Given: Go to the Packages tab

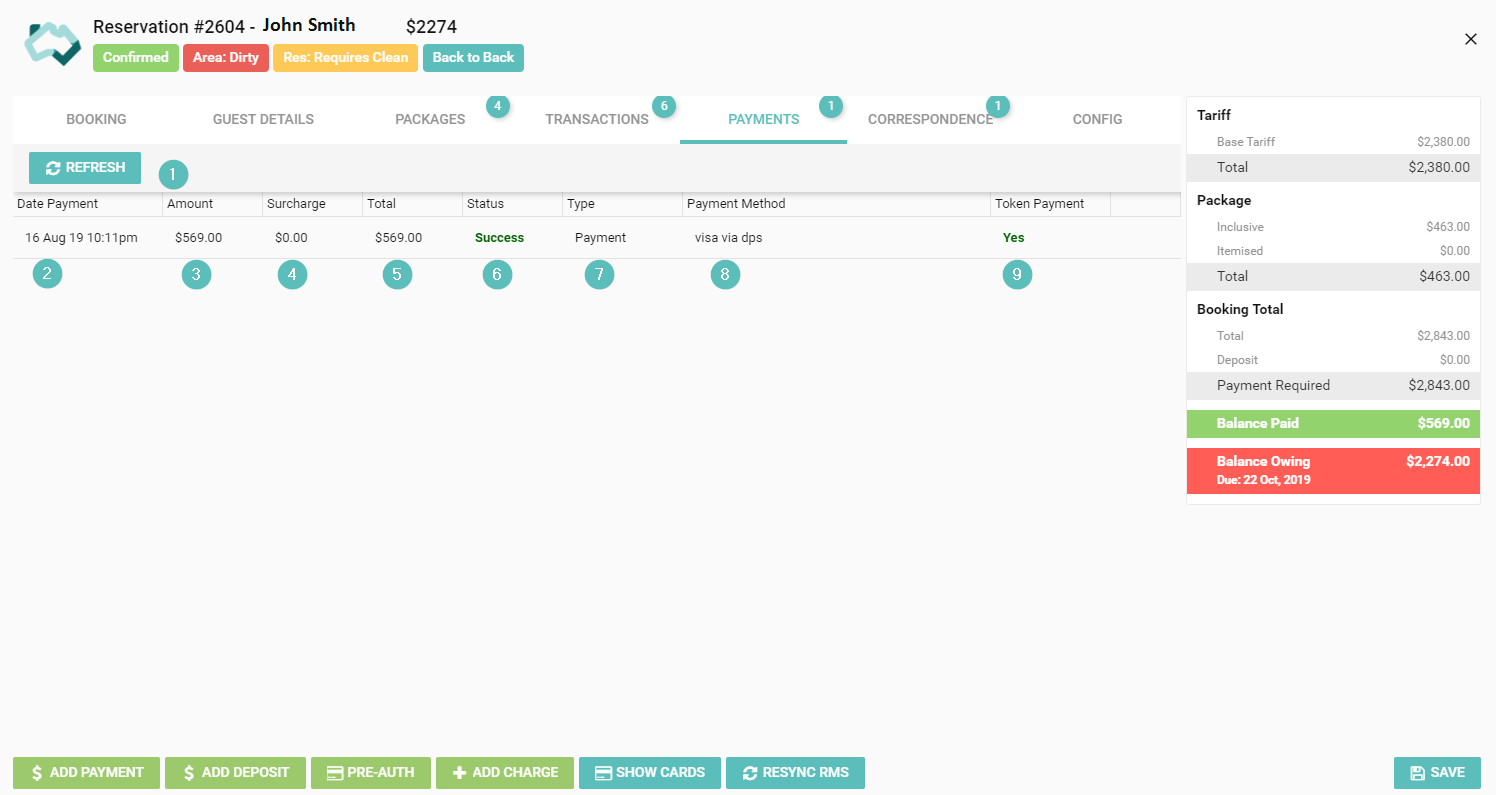Looking at the screenshot, I should click(x=430, y=120).
